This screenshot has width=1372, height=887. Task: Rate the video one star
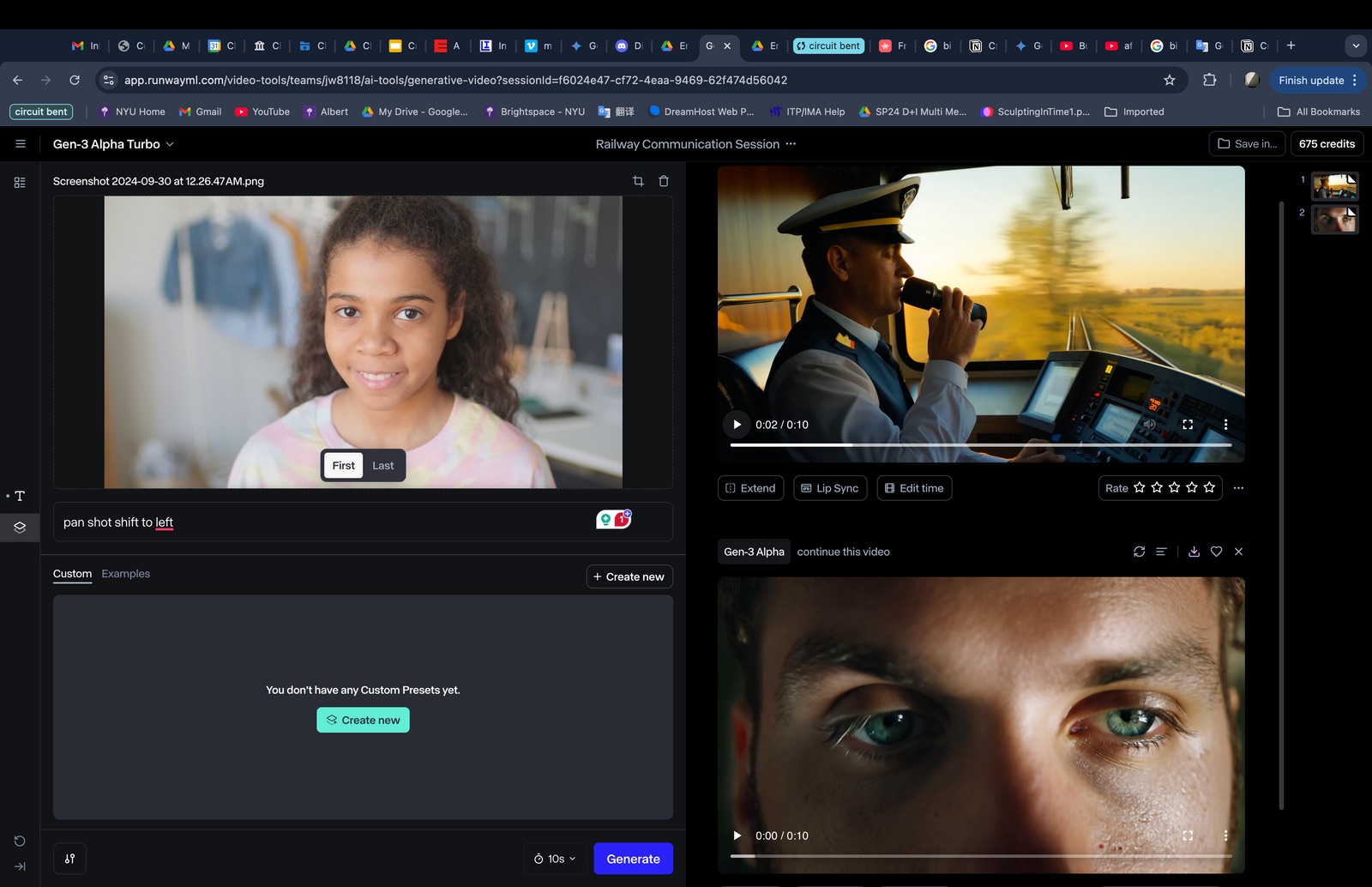tap(1140, 488)
